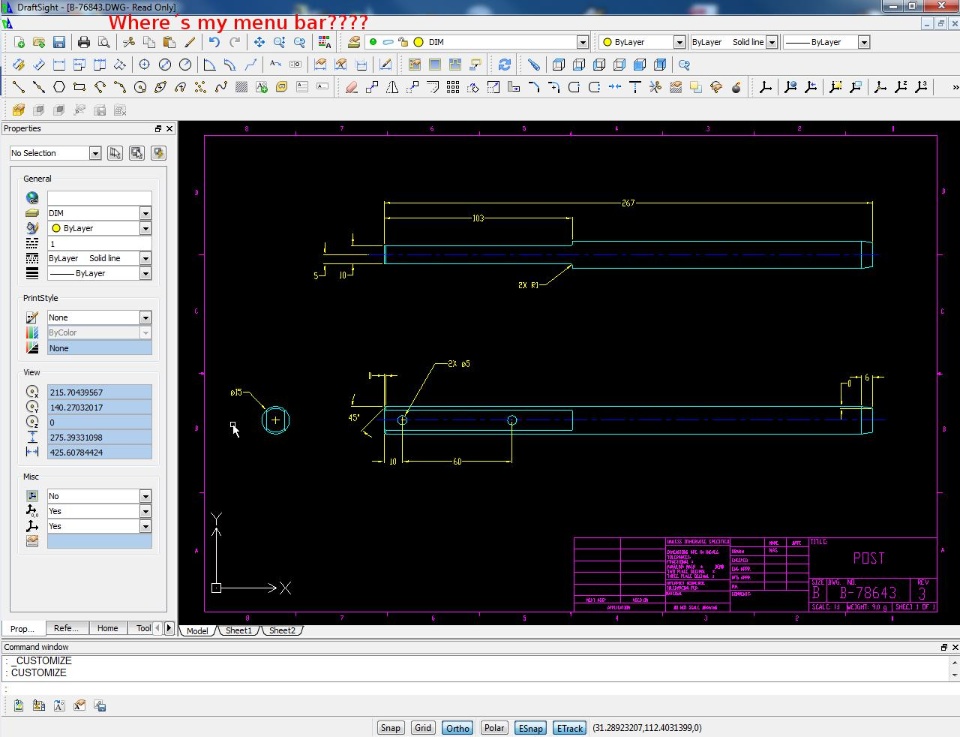Click the Print icon in the toolbar

[84, 42]
